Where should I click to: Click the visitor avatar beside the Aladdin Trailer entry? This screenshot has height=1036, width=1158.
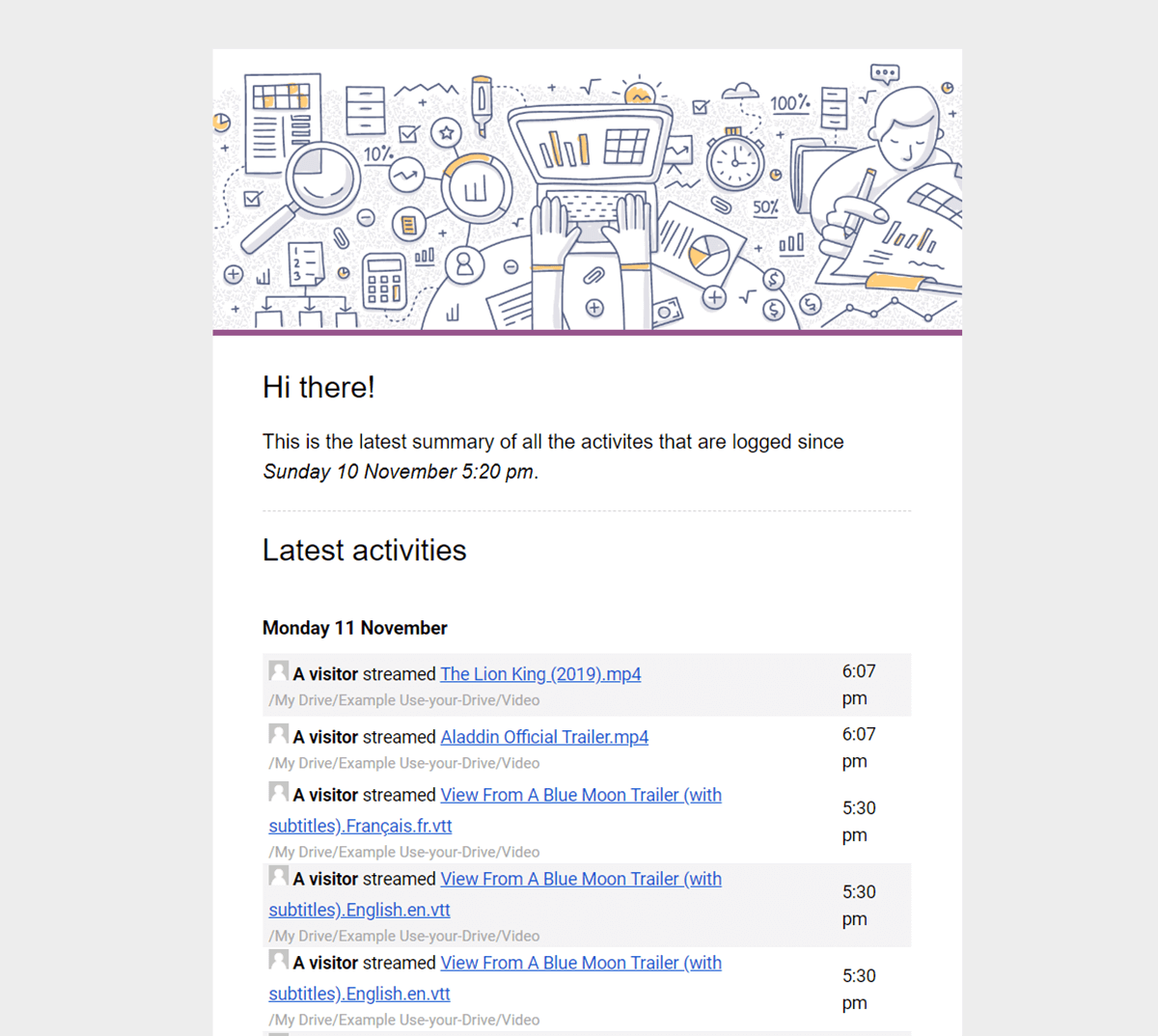click(x=278, y=734)
